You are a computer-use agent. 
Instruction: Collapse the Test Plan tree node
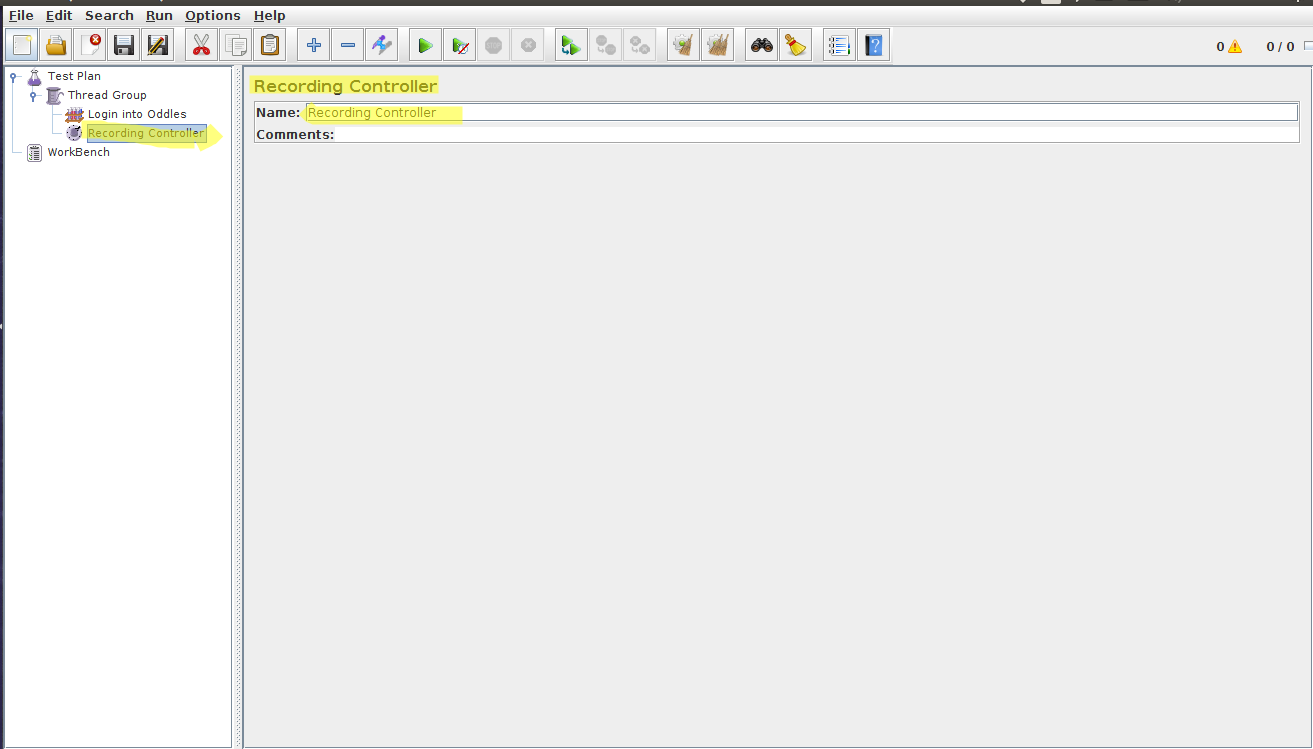click(x=13, y=76)
